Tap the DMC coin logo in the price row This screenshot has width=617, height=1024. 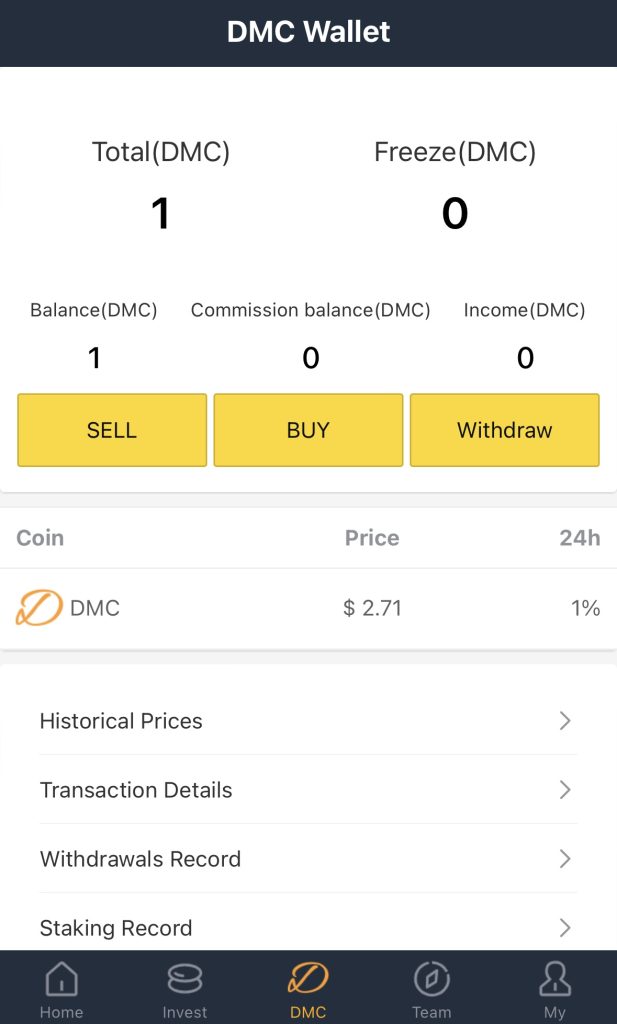[x=39, y=608]
